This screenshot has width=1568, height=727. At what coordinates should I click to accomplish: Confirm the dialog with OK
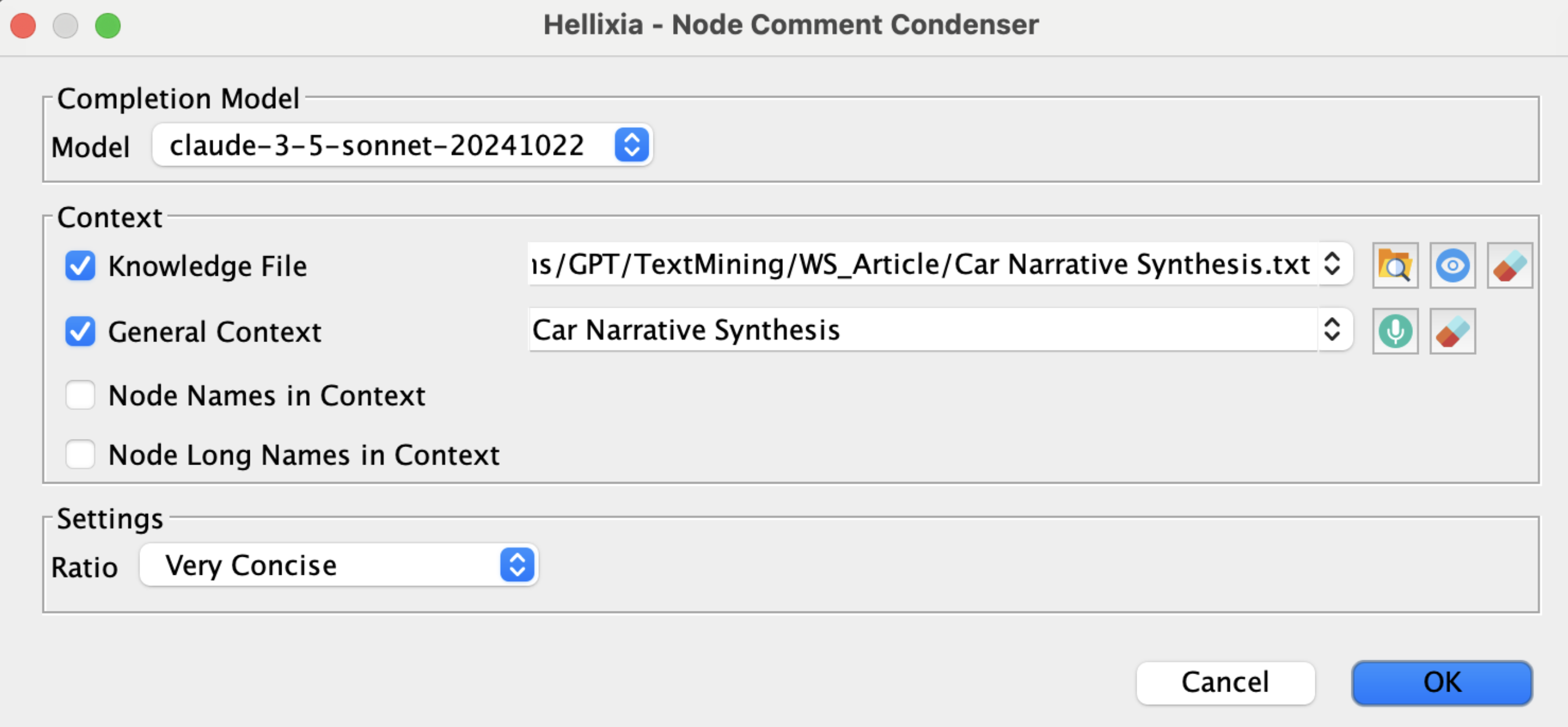point(1441,683)
